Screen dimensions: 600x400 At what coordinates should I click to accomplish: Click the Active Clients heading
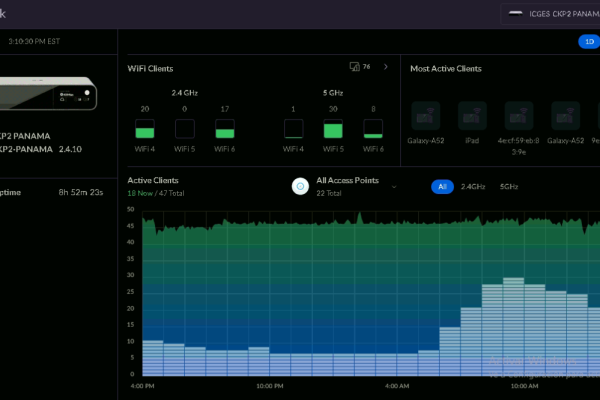(x=153, y=180)
